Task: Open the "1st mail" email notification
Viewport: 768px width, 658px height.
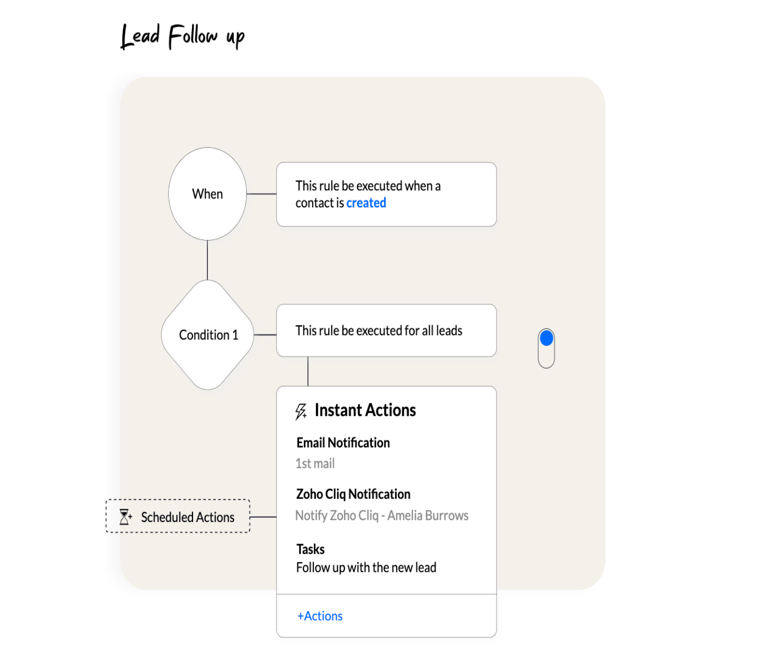Action: (x=315, y=464)
